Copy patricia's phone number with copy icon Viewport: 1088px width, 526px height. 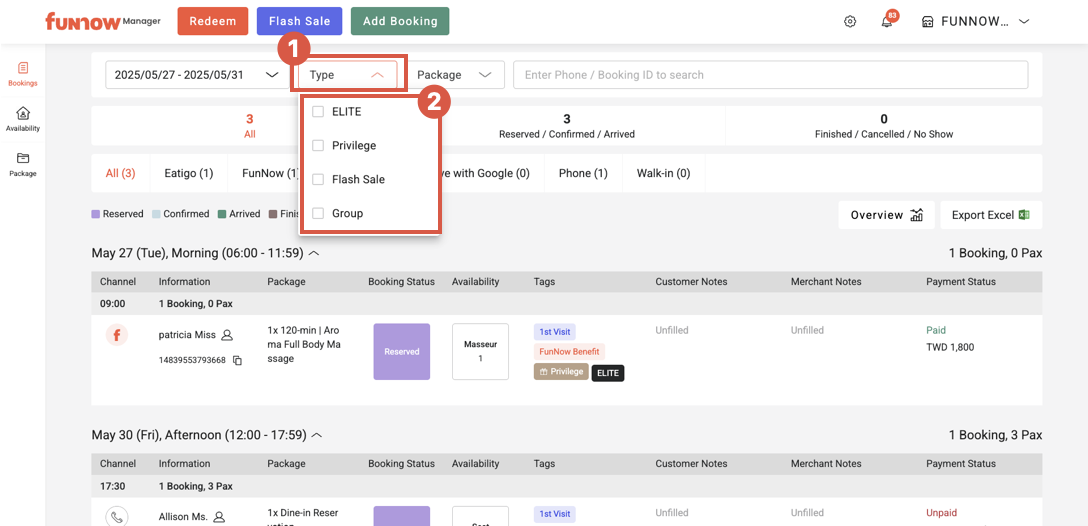237,360
